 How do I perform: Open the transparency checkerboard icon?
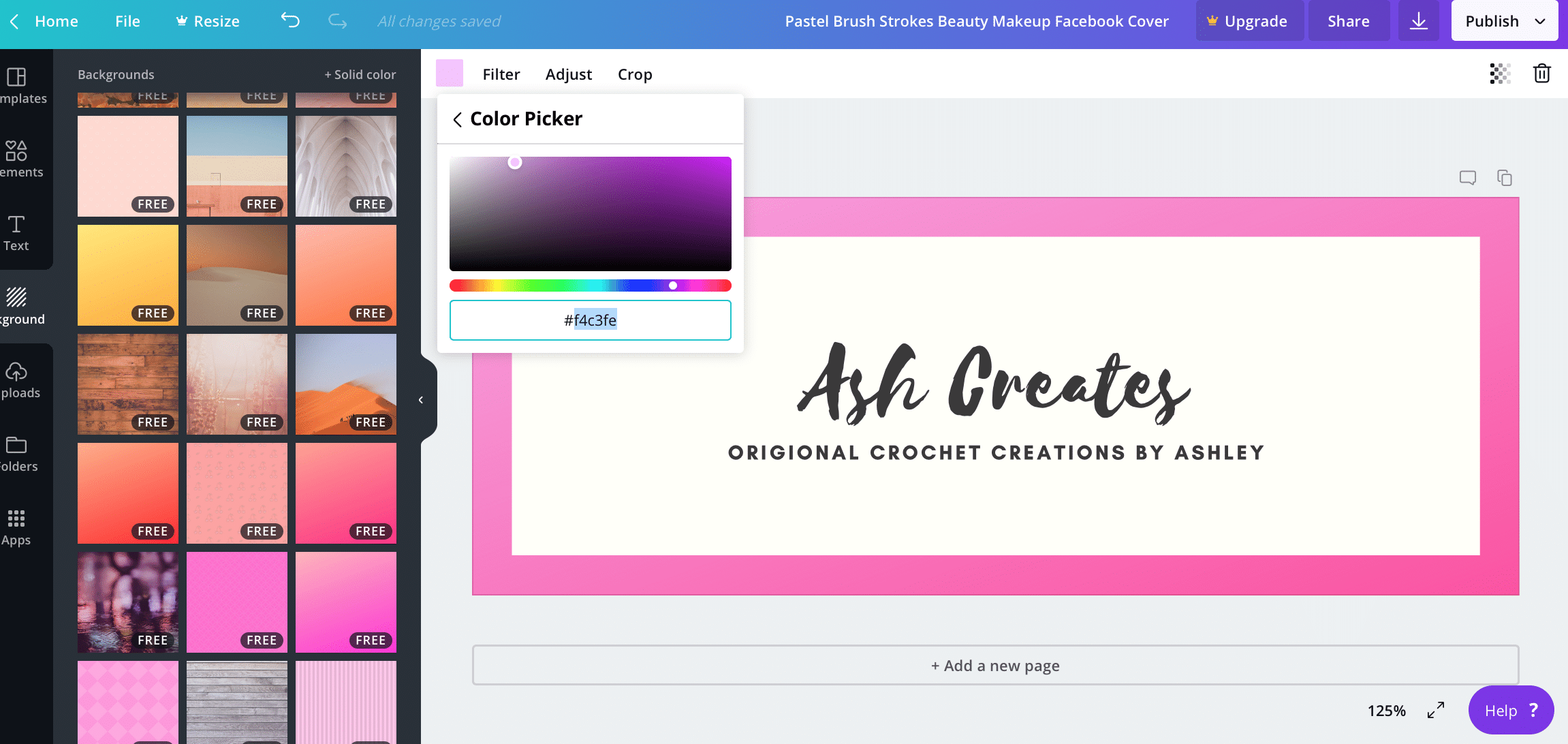[1500, 74]
